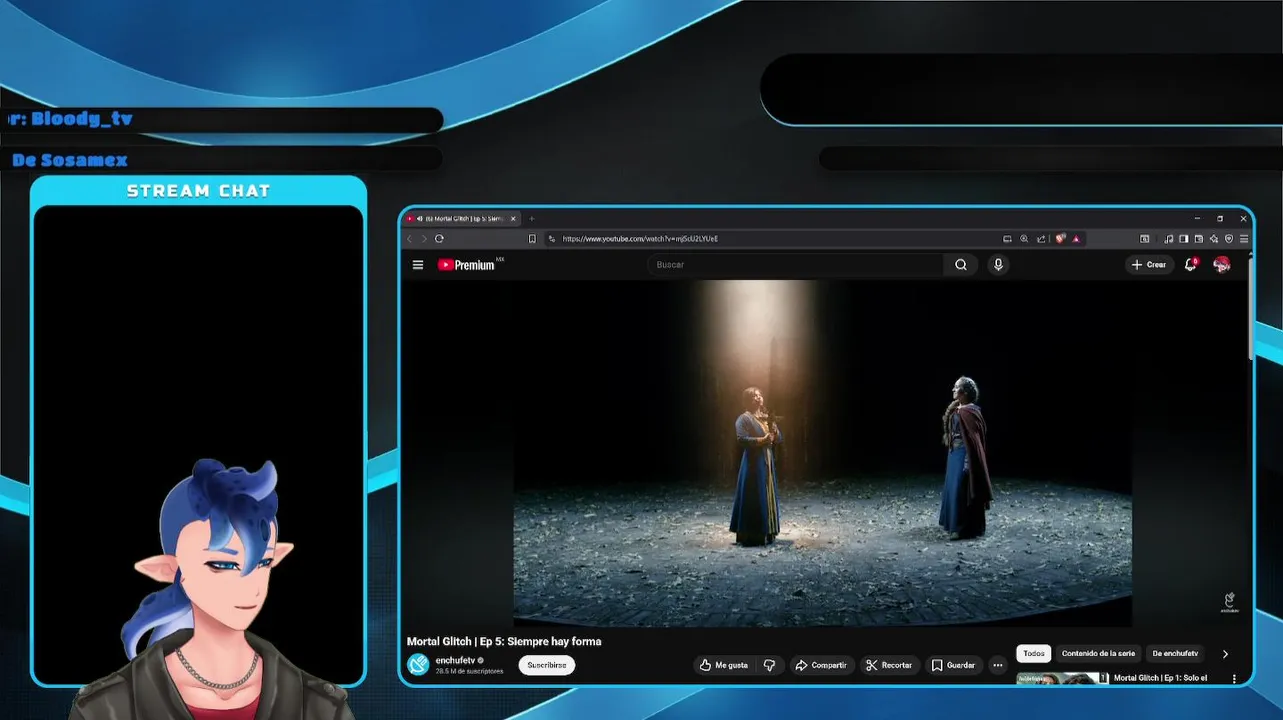Click the Buscar search field
Viewport: 1283px width, 720px height.
coord(795,265)
